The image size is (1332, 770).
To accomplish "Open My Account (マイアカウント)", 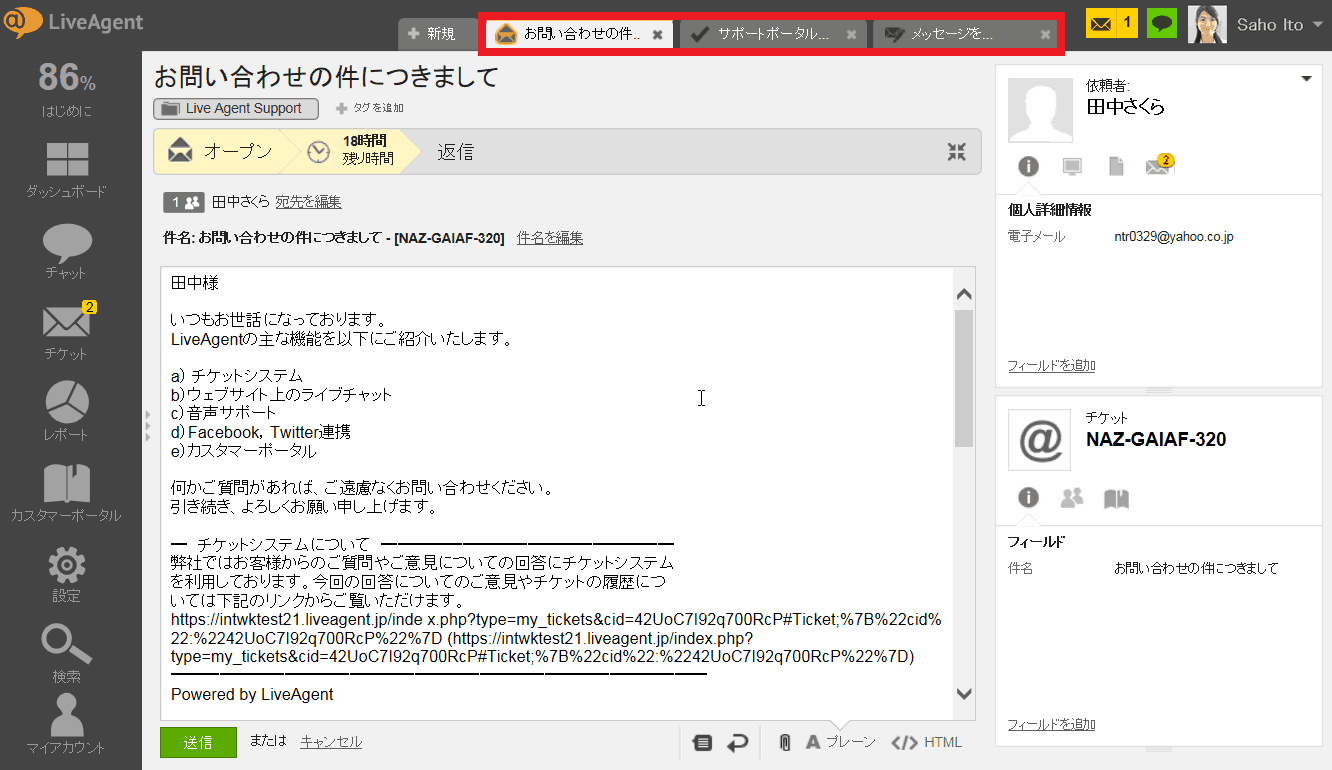I will [x=67, y=725].
